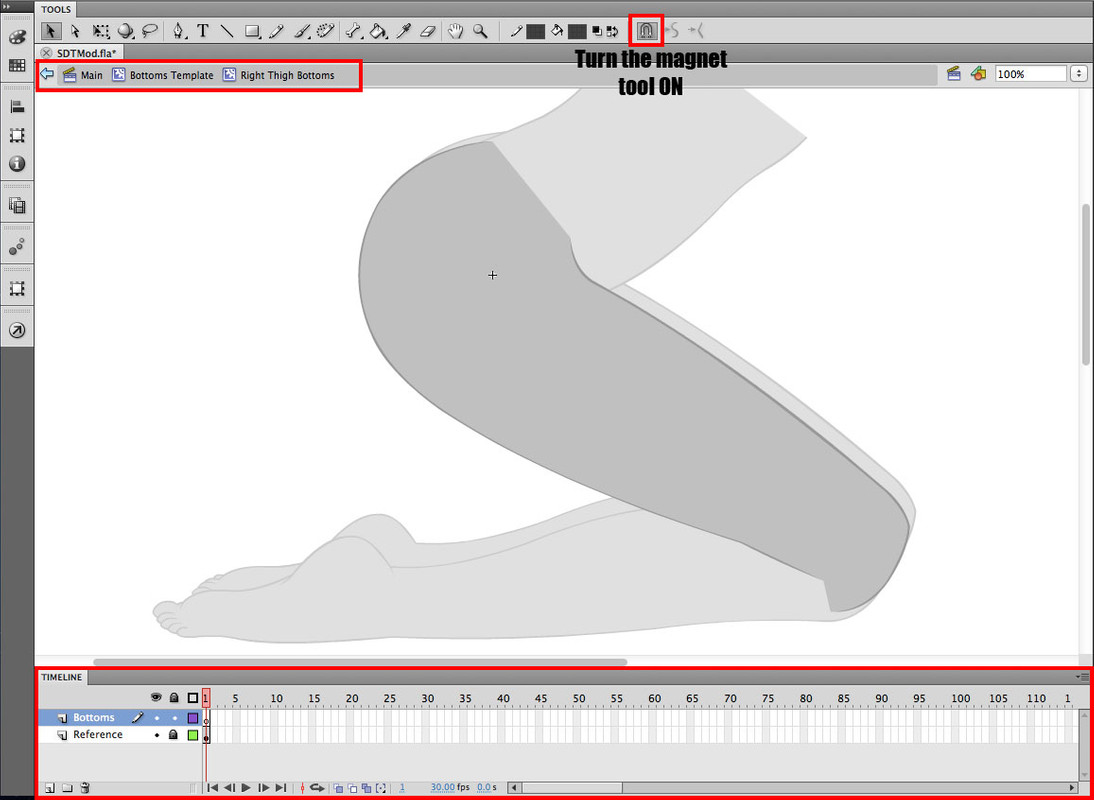Select the Zoom magnifier tool
The height and width of the screenshot is (800, 1094).
click(x=480, y=31)
